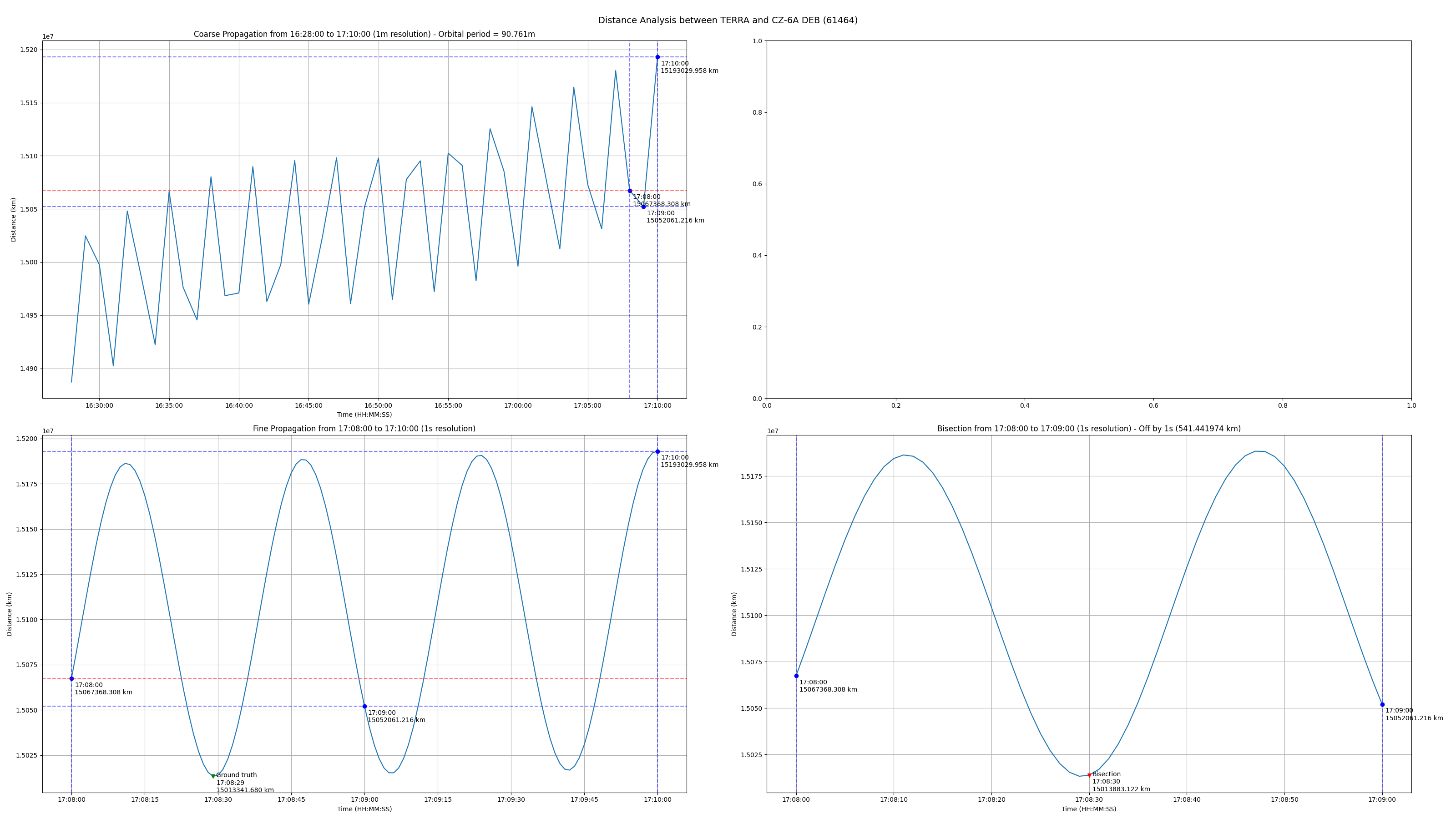Screen dimensions: 1456x819
Task: Click the red Bisection marker at 17:08:30
Action: click(x=1089, y=775)
